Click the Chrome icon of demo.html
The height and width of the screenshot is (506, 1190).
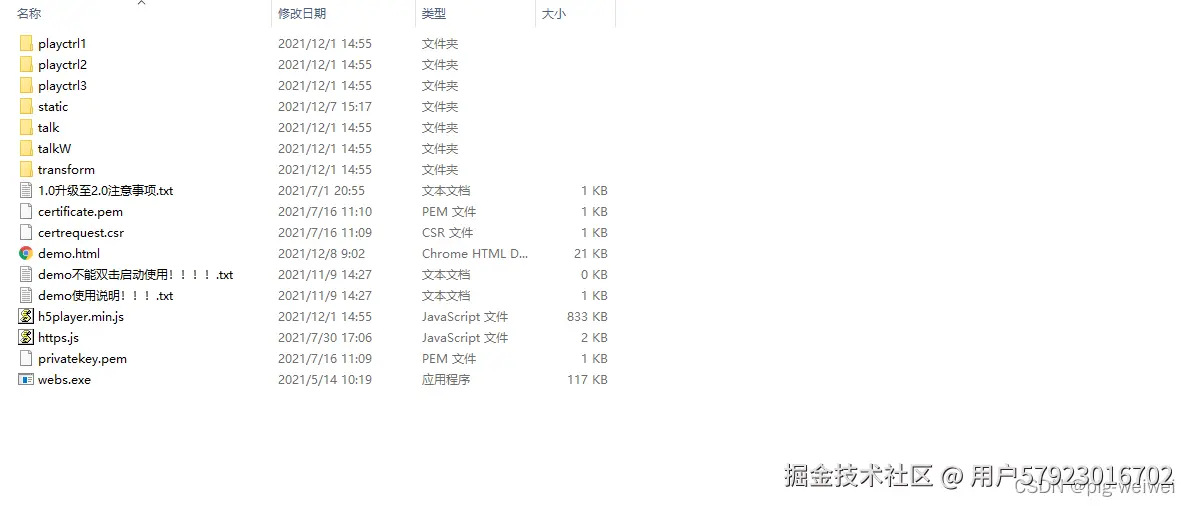26,253
